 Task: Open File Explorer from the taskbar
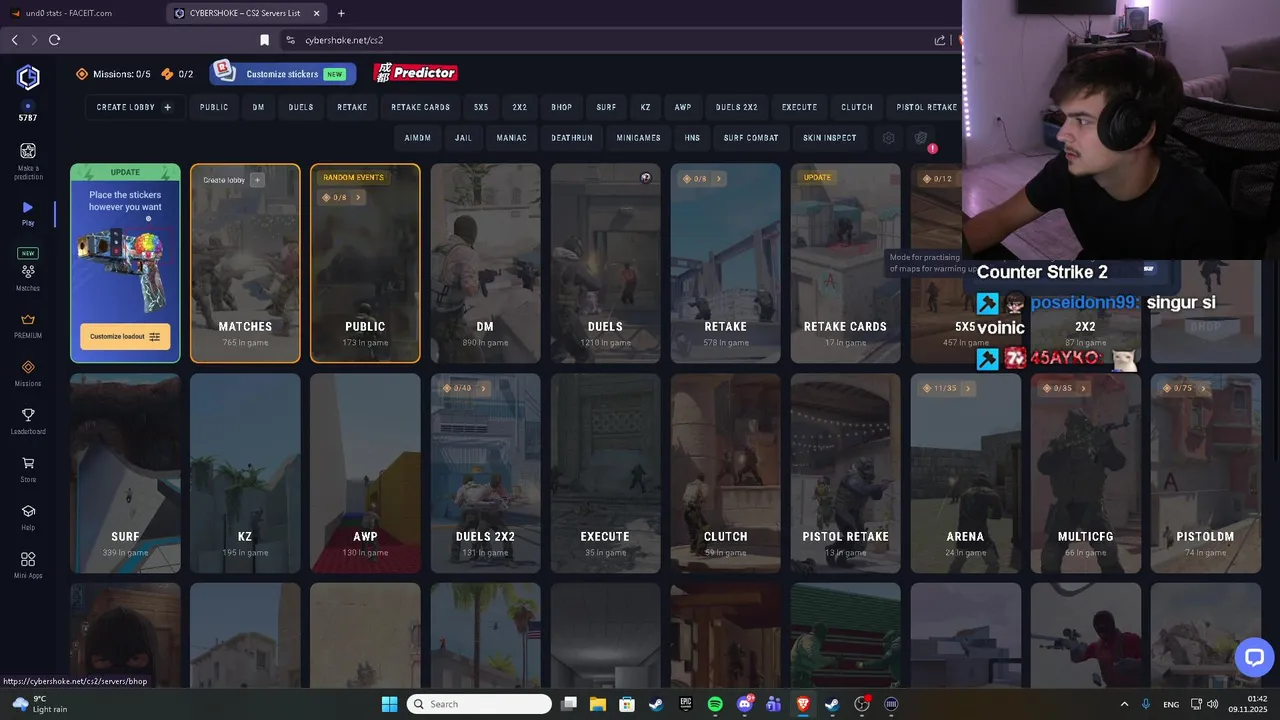point(598,704)
